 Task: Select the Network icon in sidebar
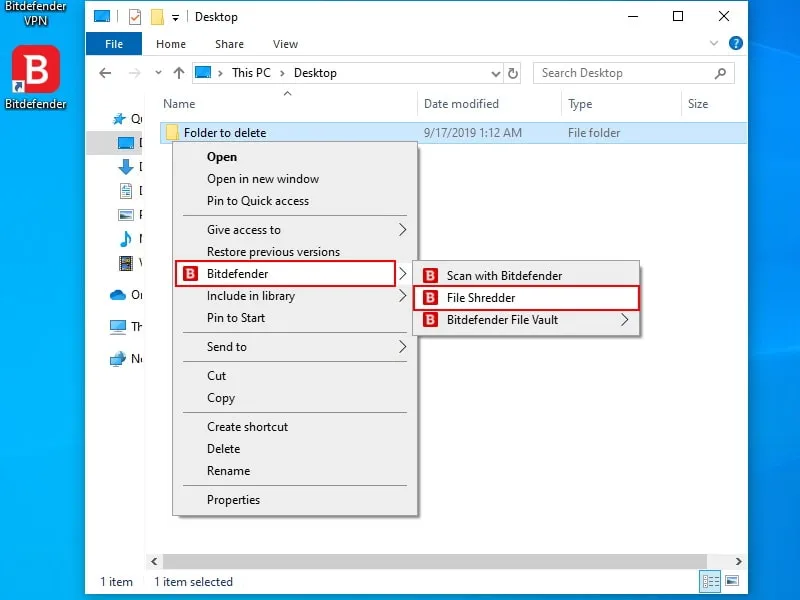click(x=118, y=359)
